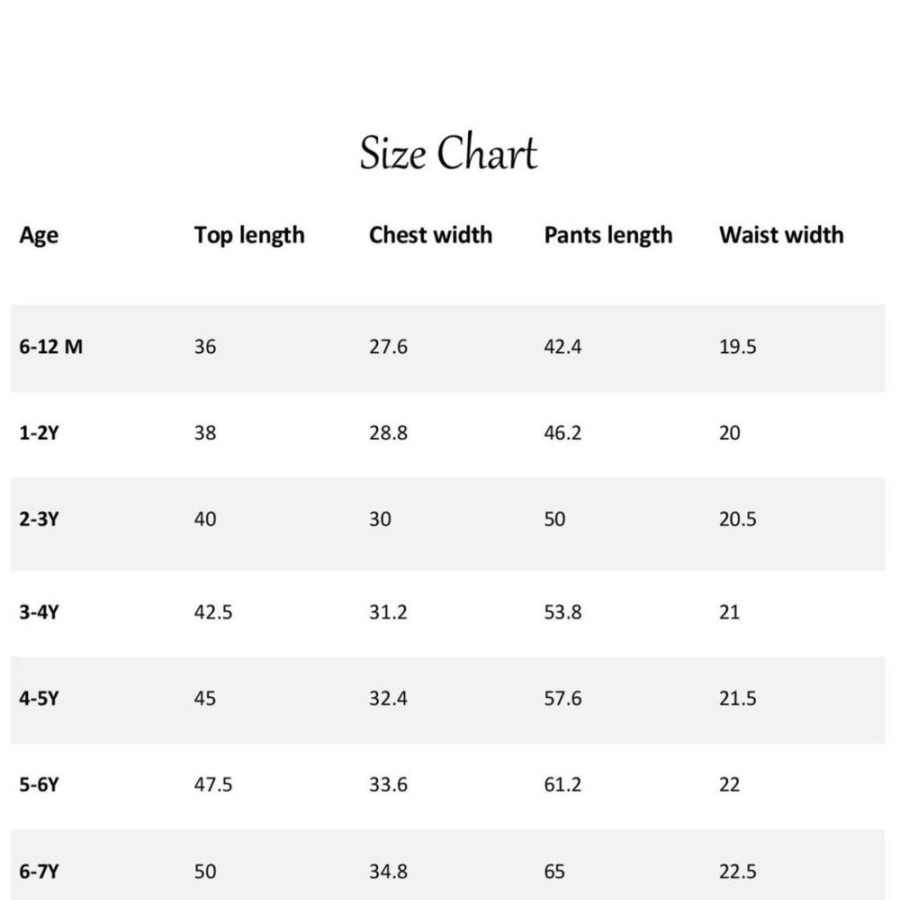Viewport: 900px width, 900px height.
Task: Click the 42.5 top length value
Action: click(213, 612)
